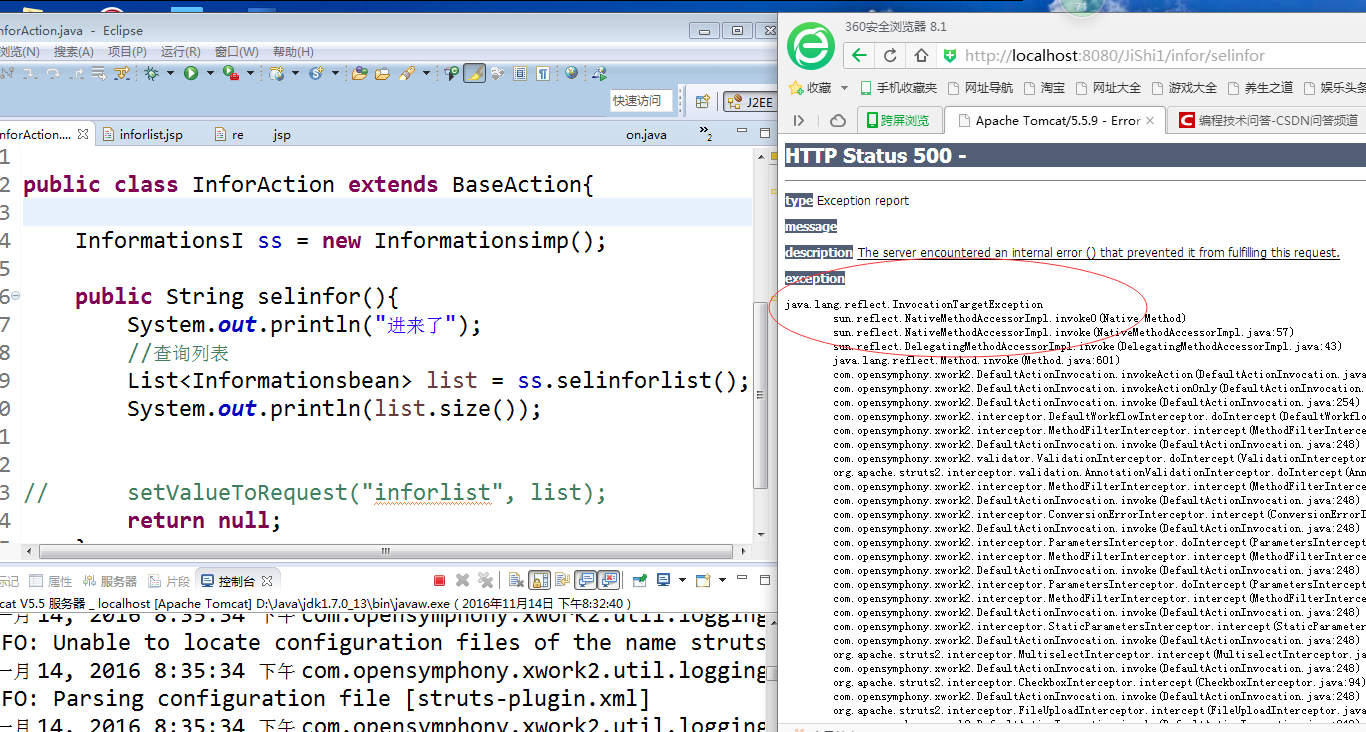Open the Open Console dropdown arrow

coord(722,580)
